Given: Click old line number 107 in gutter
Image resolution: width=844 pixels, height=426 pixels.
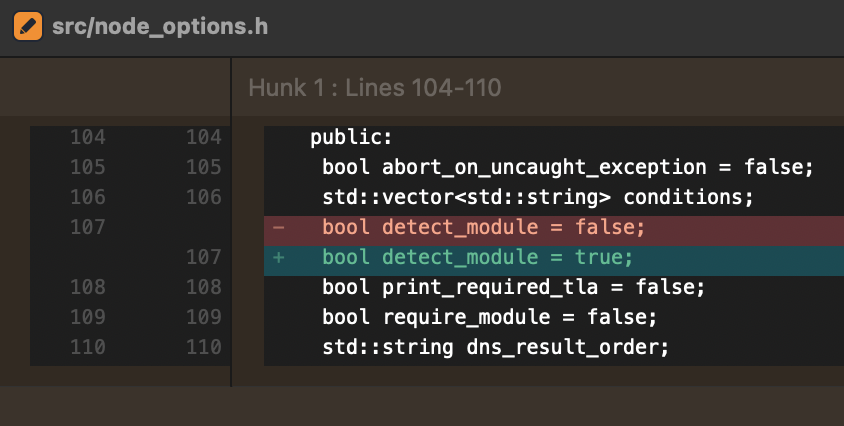Looking at the screenshot, I should [88, 228].
